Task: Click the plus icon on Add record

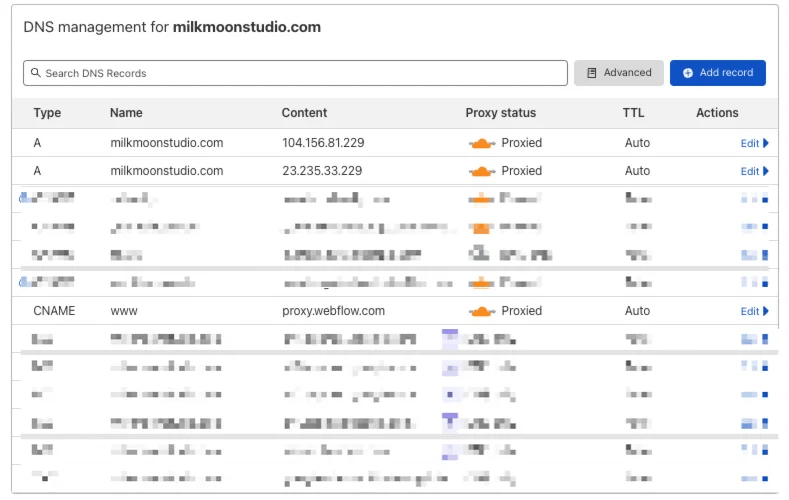Action: click(x=687, y=73)
